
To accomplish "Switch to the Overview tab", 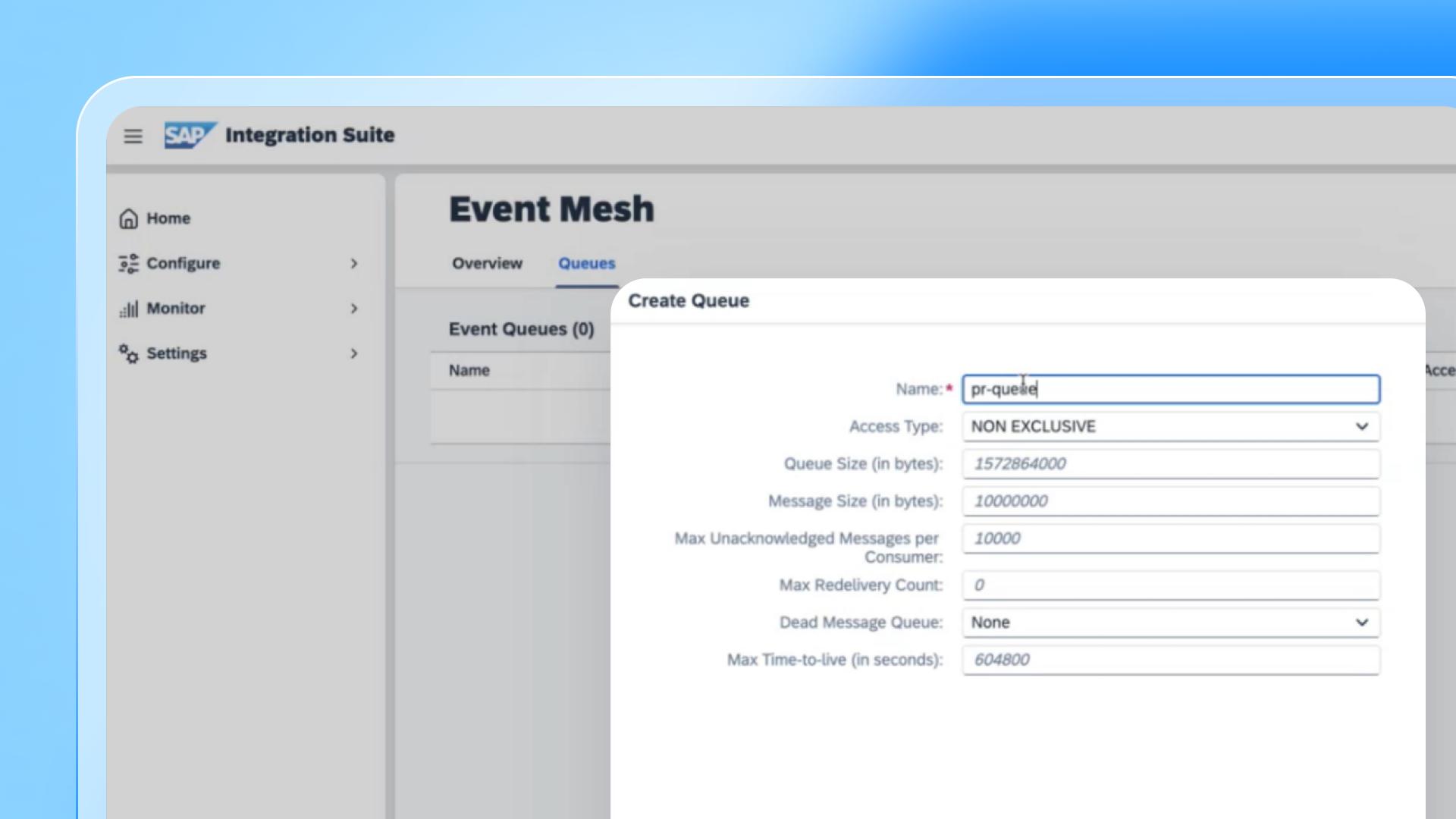I will 487,263.
